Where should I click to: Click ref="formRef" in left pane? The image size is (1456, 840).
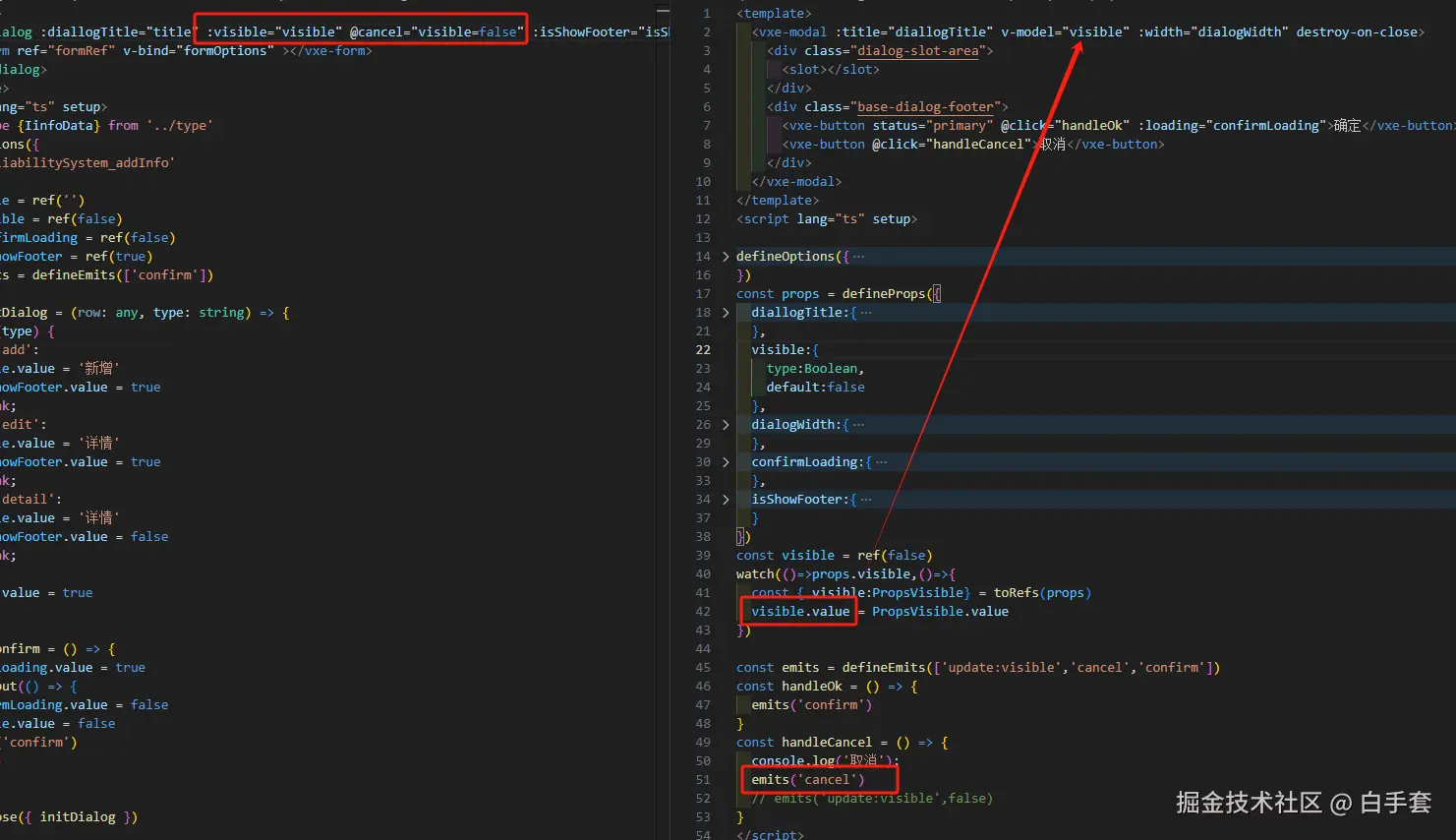pos(66,51)
